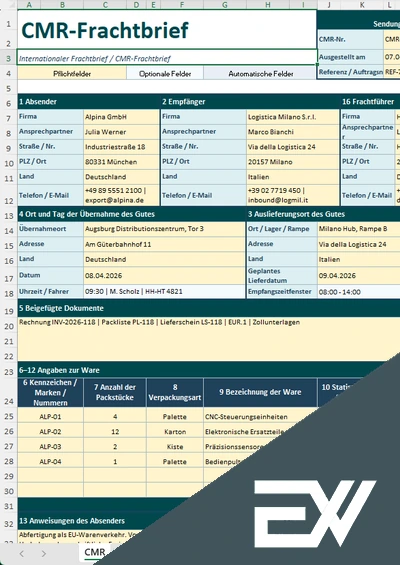
Task: Select row header 7
Action: pyautogui.click(x=9, y=118)
